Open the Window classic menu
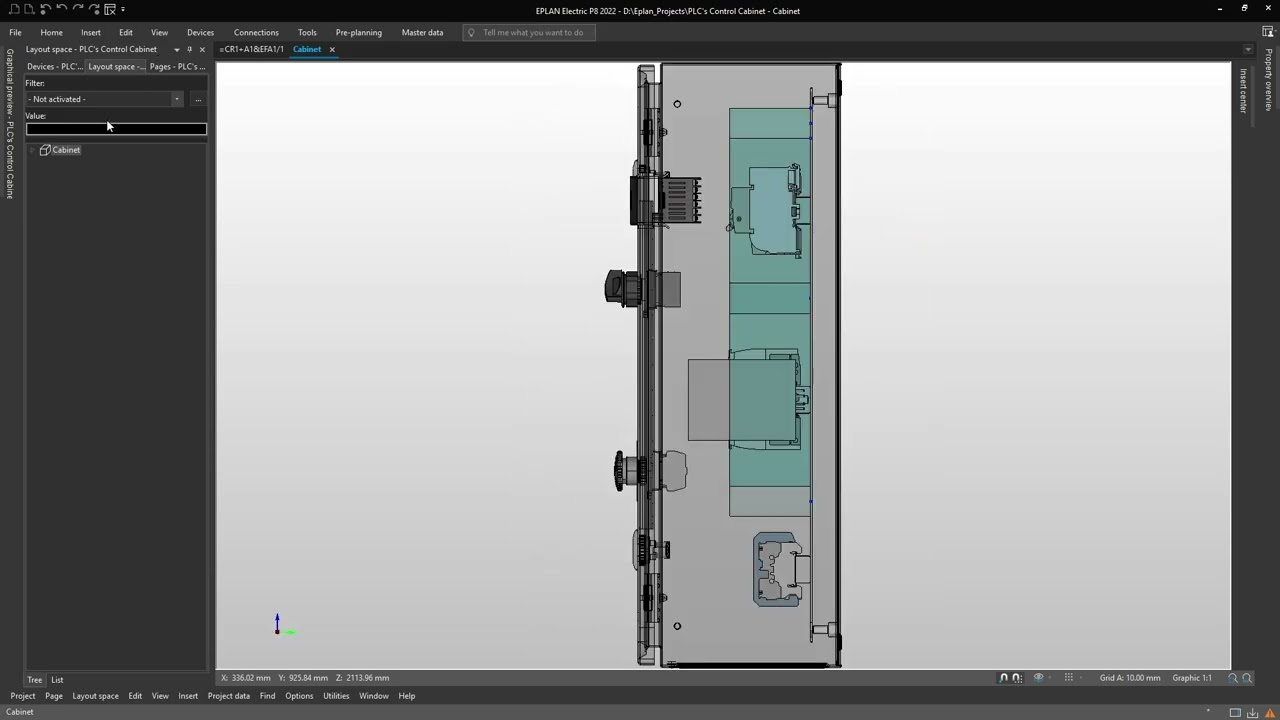The width and height of the screenshot is (1280, 720). pos(374,696)
